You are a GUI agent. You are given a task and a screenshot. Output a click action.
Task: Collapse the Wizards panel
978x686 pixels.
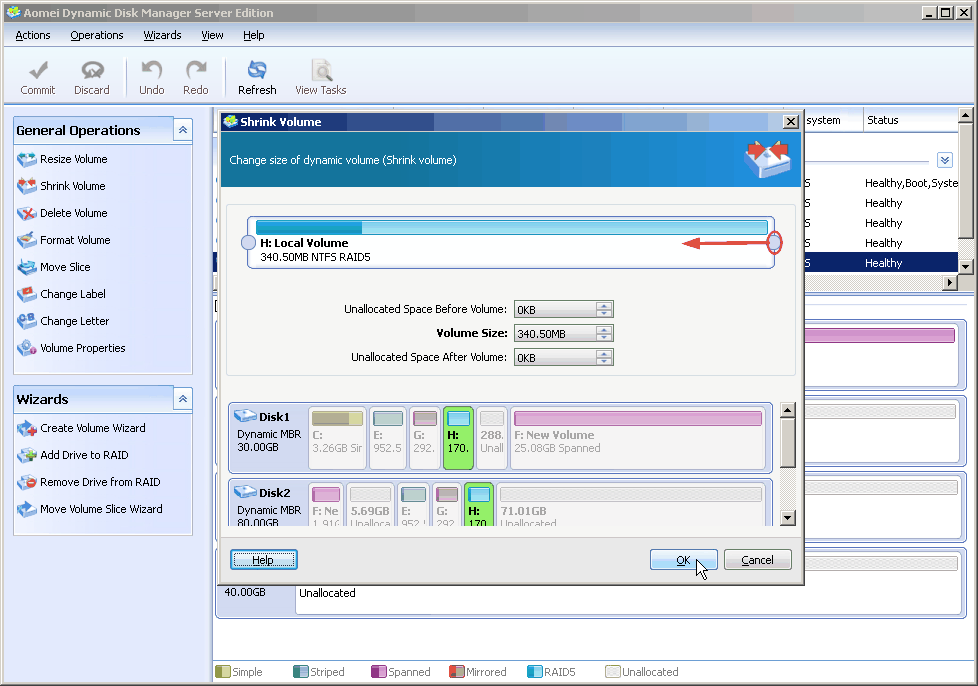[183, 399]
